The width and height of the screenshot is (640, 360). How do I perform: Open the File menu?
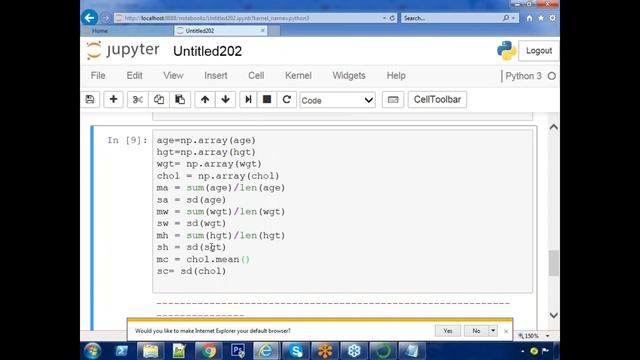(98, 76)
